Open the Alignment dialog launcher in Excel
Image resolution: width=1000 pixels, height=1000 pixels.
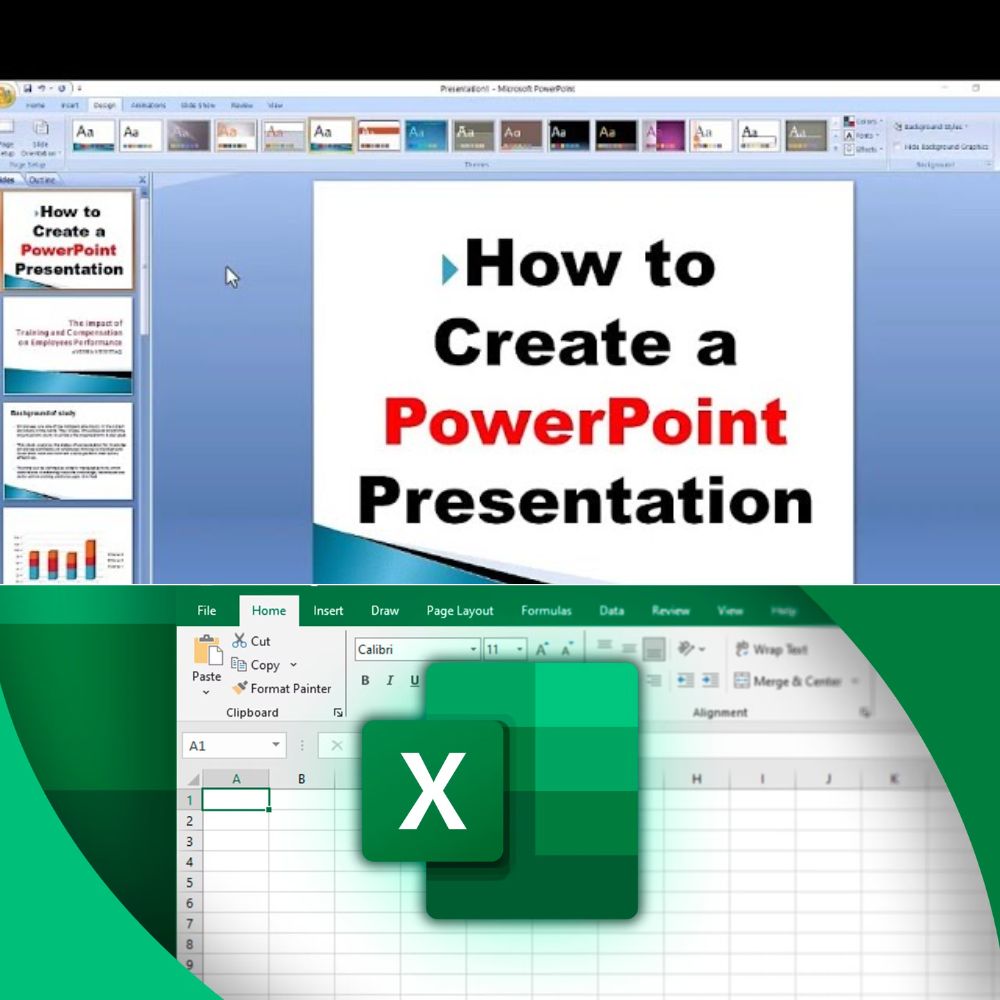pos(865,712)
